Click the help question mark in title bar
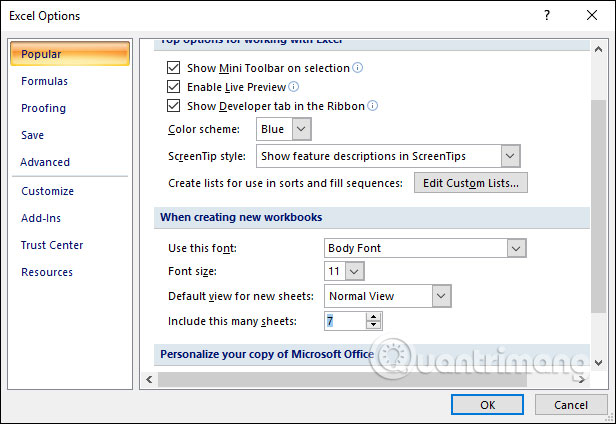Screen dimensions: 616x424 [x=546, y=15]
